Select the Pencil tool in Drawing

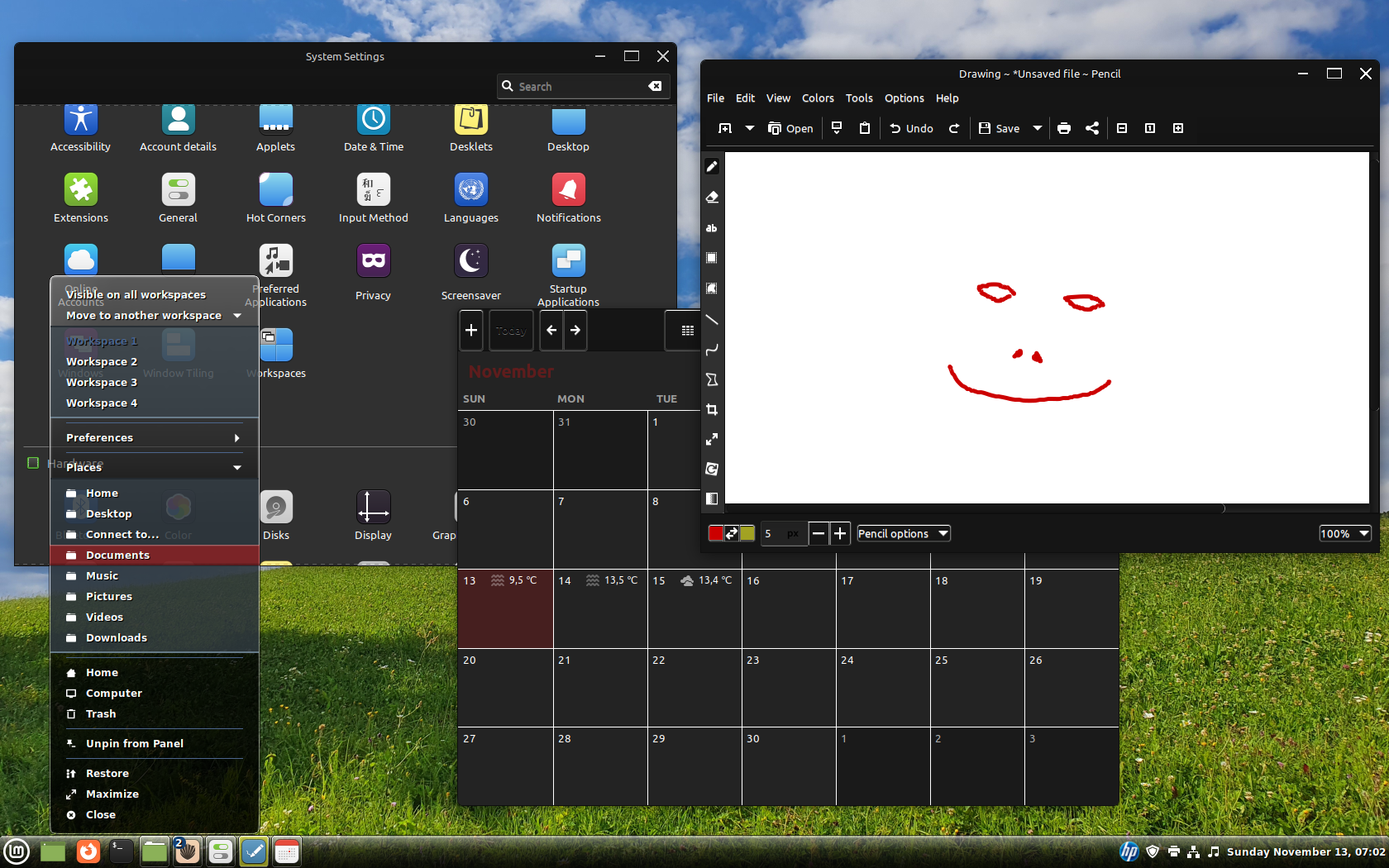click(712, 166)
